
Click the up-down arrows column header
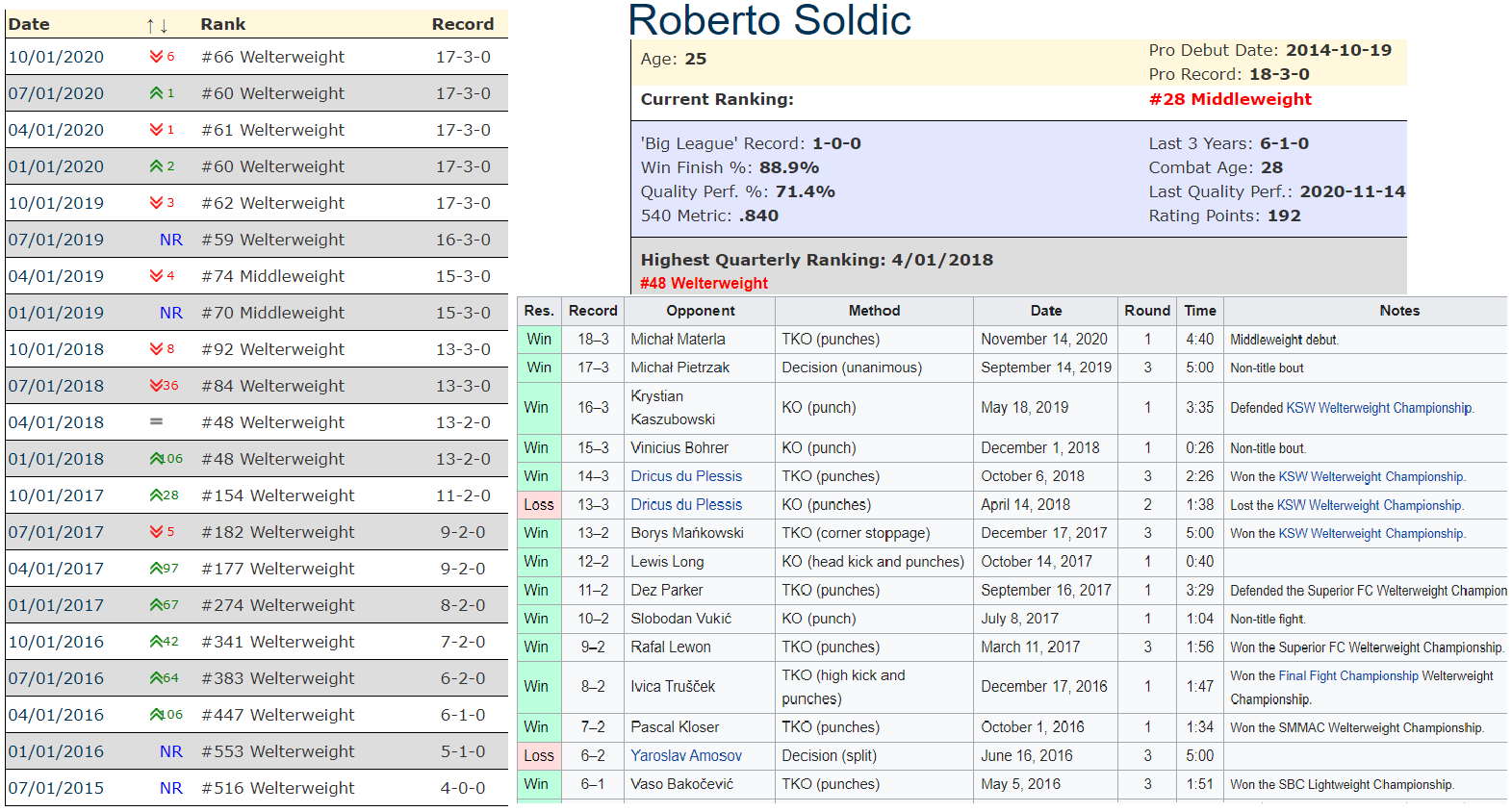click(157, 25)
